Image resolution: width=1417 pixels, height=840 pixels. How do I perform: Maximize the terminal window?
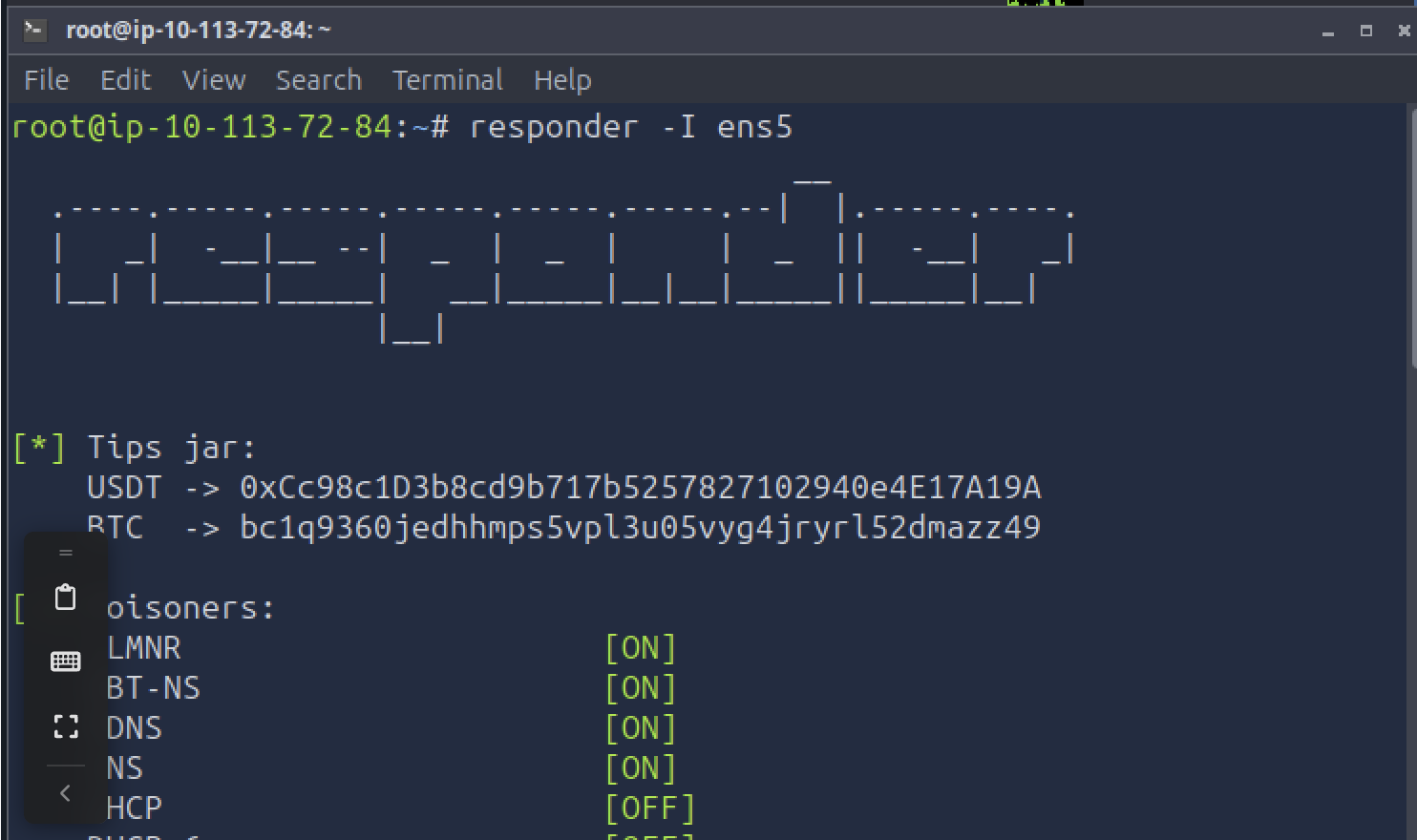coord(1366,31)
